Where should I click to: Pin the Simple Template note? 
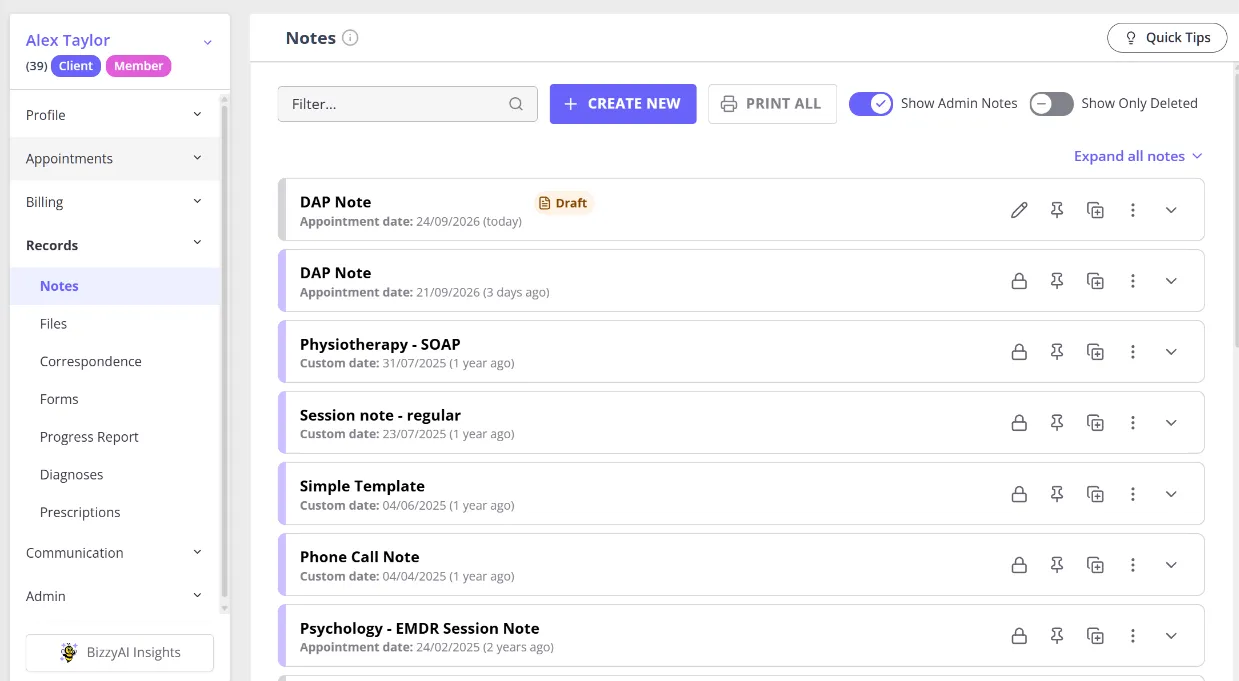point(1057,494)
